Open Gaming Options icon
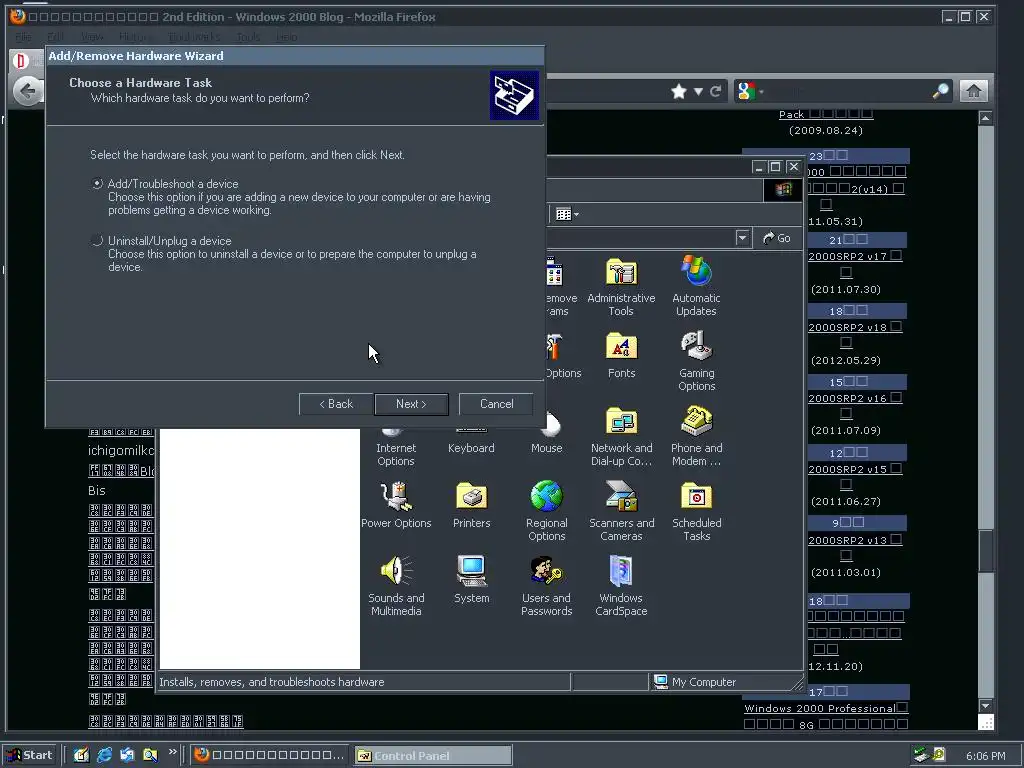 point(696,362)
